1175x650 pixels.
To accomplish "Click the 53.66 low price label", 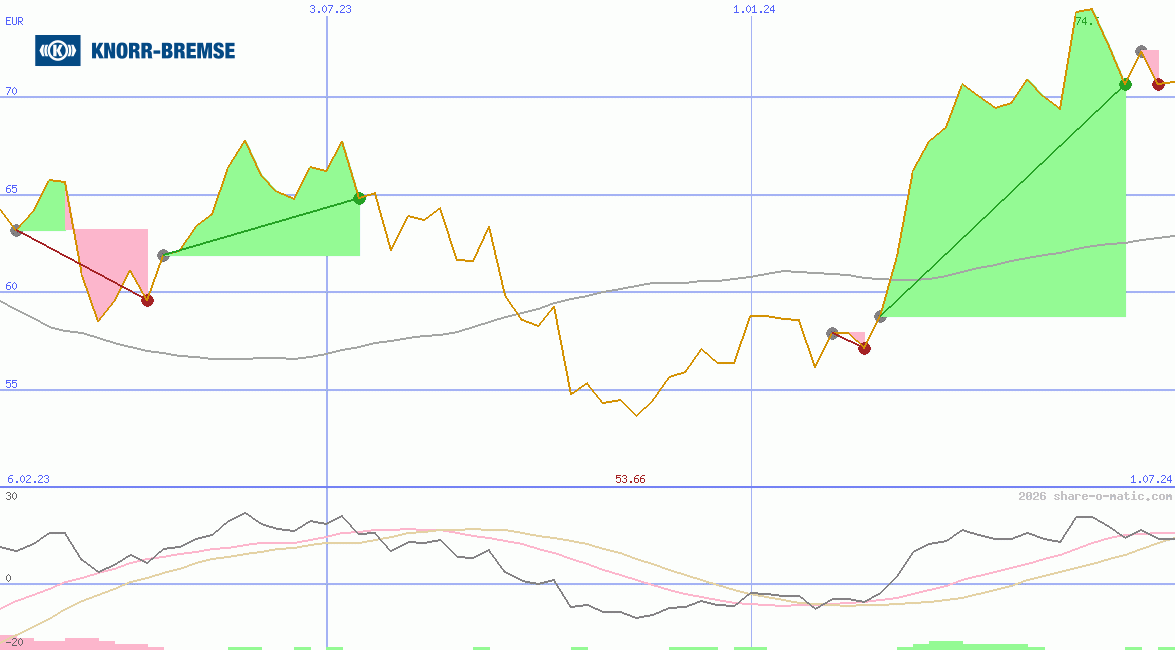I will 630,478.
